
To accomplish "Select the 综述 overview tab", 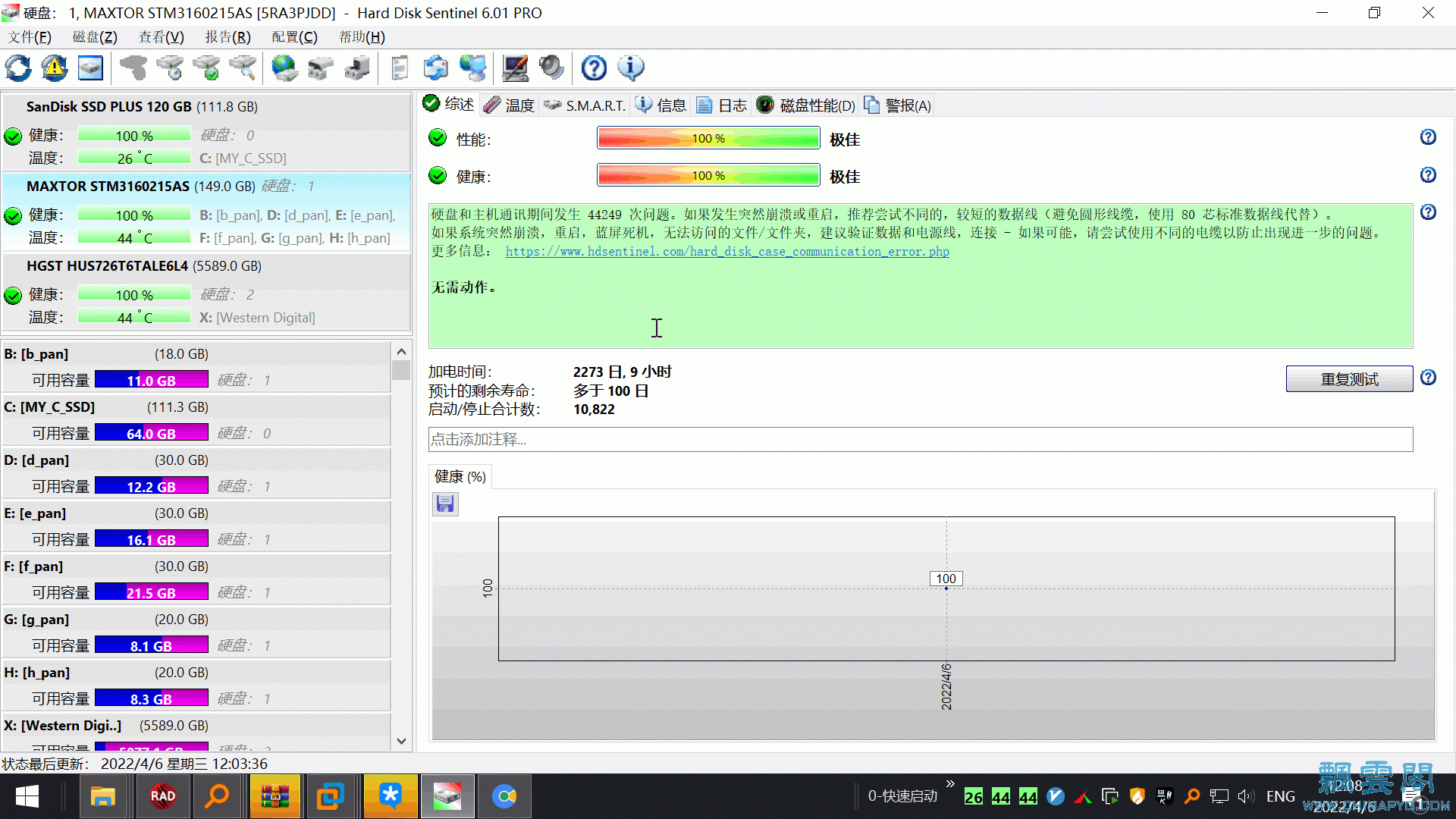I will click(x=448, y=105).
